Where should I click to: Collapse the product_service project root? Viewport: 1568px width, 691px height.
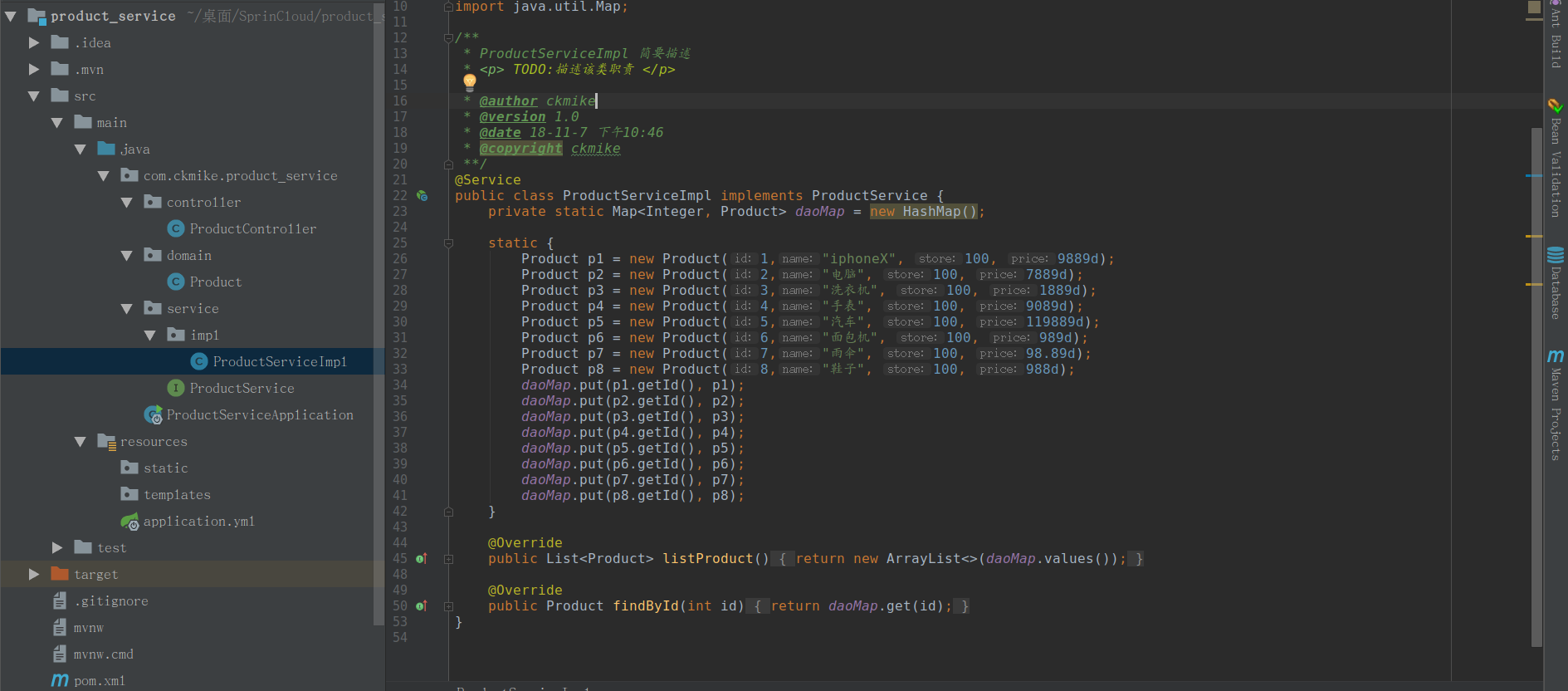(x=11, y=16)
